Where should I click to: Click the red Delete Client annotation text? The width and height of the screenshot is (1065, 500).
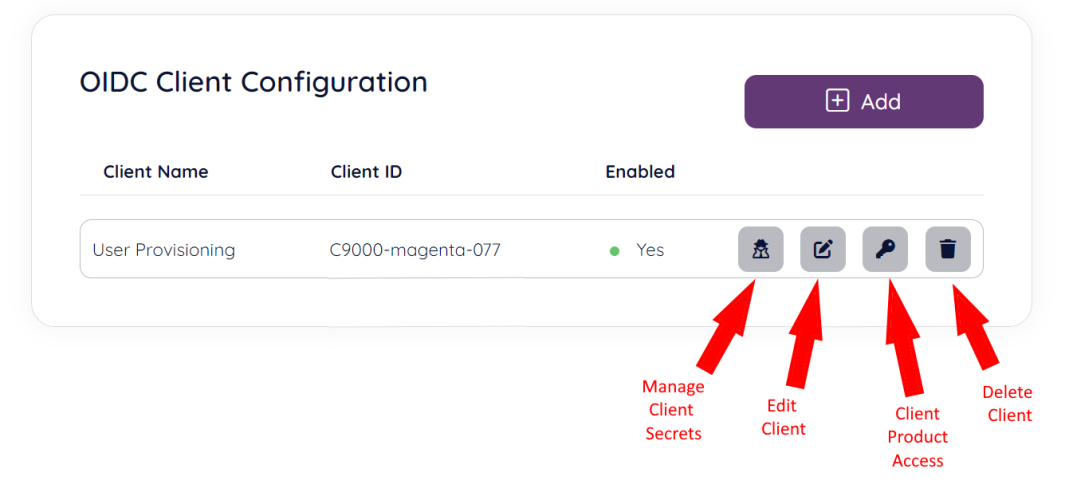(1008, 404)
